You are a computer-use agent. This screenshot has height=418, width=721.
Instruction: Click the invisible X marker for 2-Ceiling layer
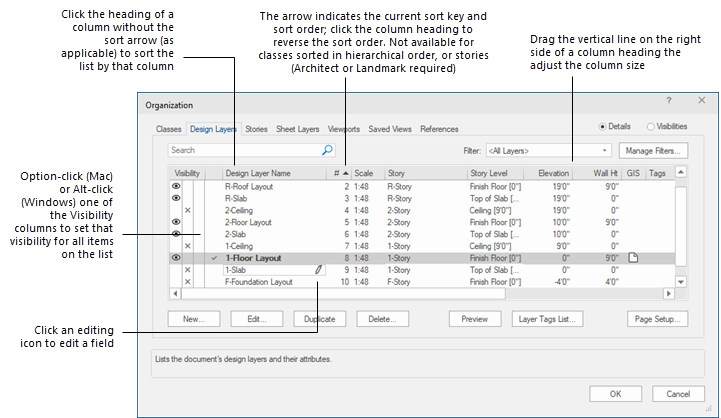(188, 211)
